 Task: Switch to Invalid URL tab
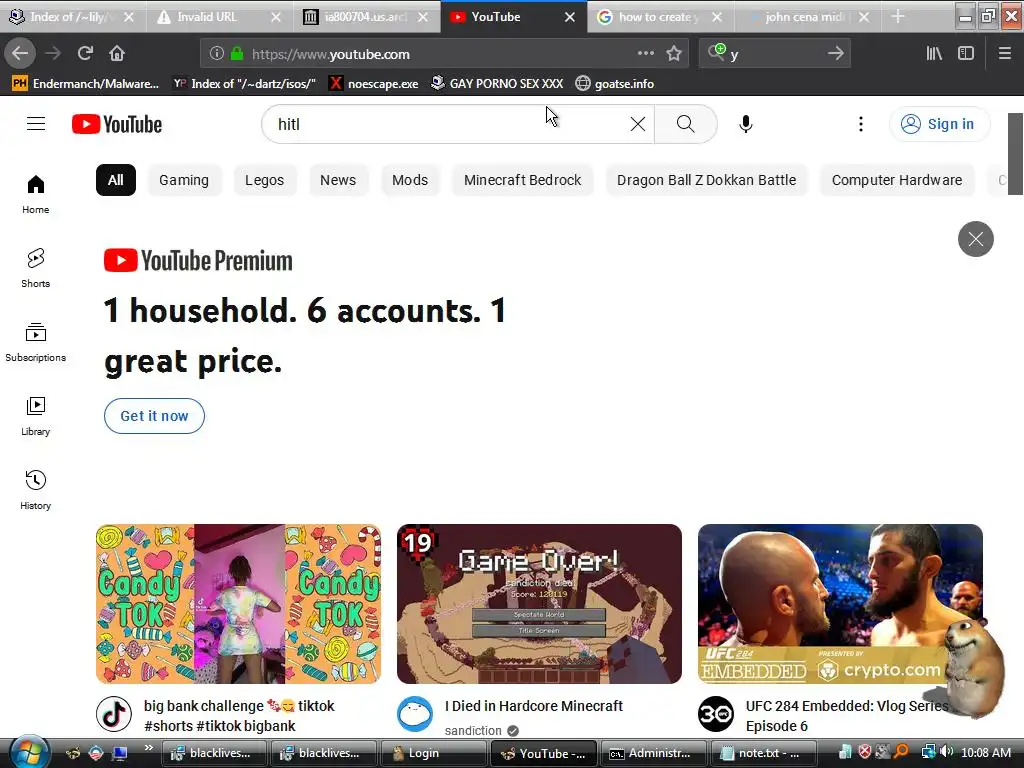coord(219,16)
